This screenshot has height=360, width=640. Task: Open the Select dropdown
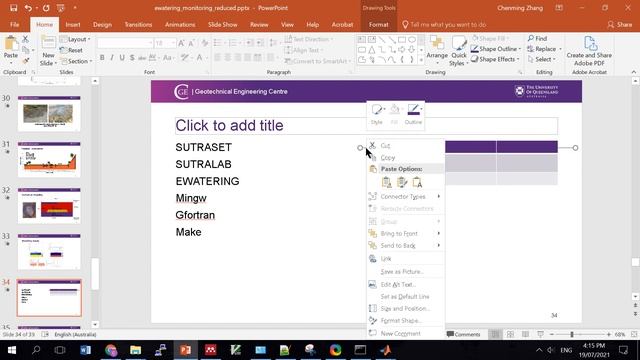coord(542,59)
